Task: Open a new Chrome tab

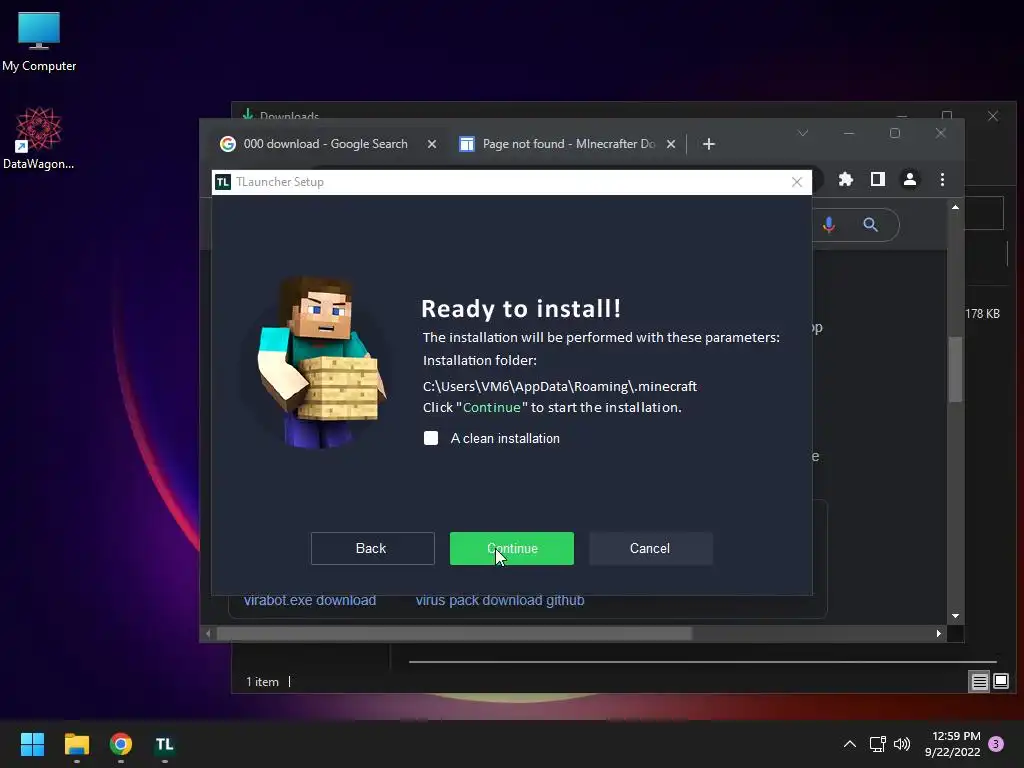Action: (709, 144)
